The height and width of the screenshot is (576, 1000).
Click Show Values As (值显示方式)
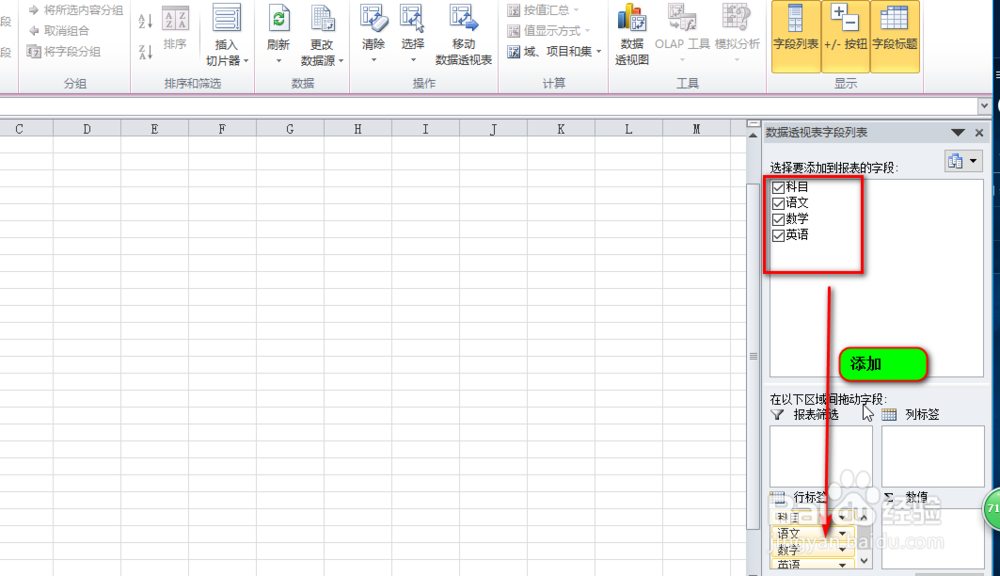[x=548, y=31]
